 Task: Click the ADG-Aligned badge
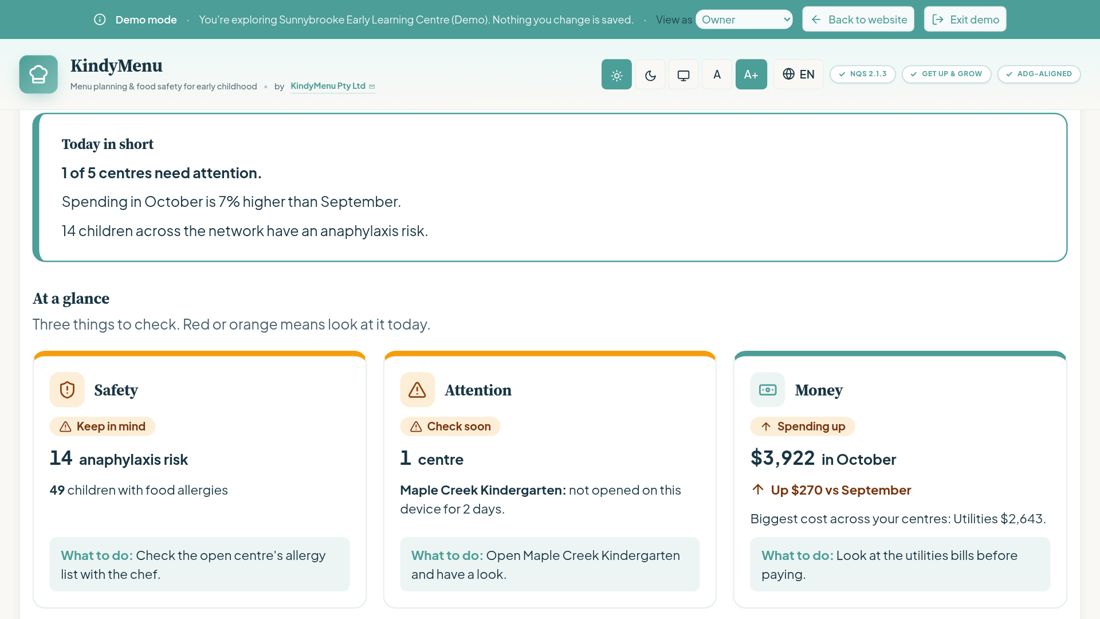pos(1039,74)
